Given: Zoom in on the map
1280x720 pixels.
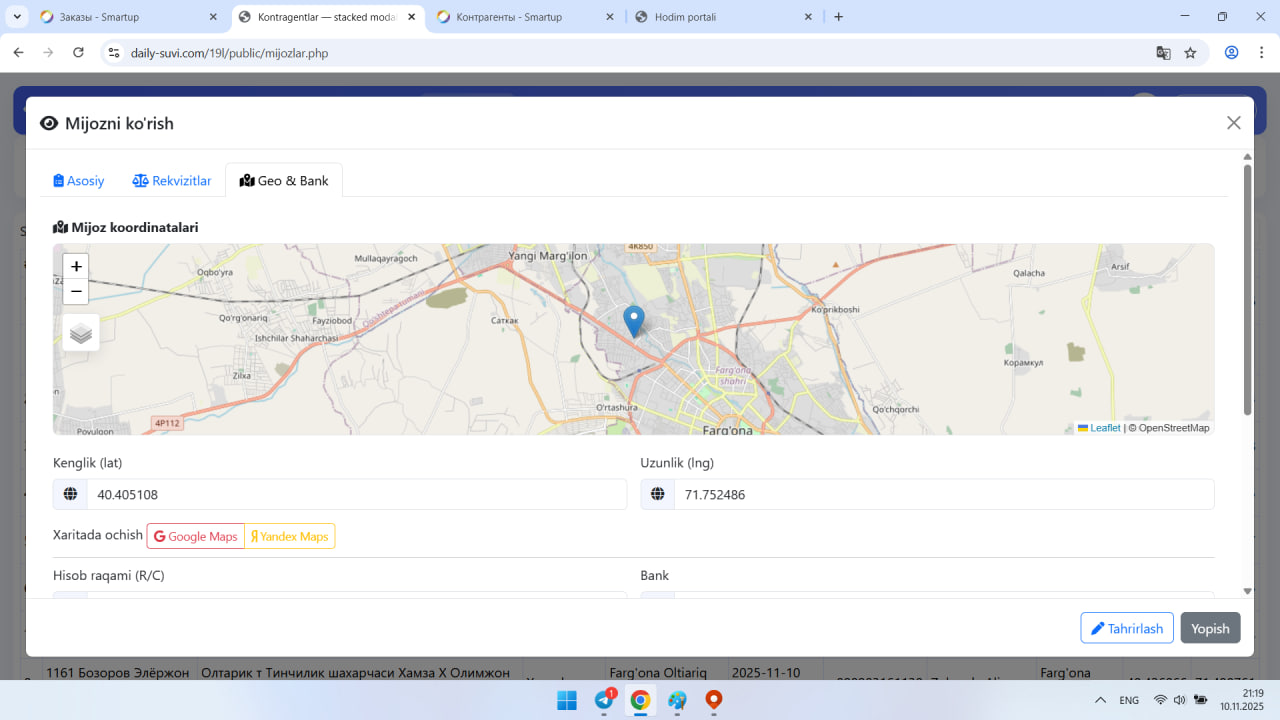Looking at the screenshot, I should (76, 266).
